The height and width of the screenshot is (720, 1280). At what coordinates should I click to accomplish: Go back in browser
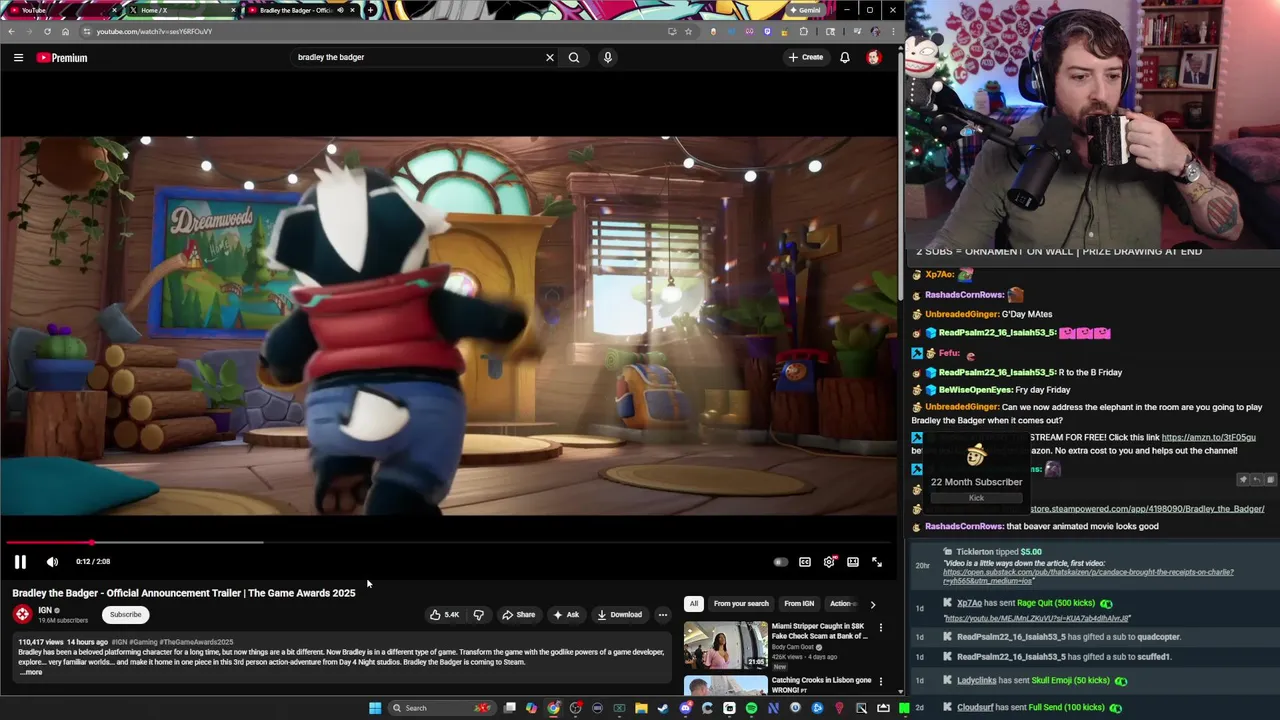[11, 31]
